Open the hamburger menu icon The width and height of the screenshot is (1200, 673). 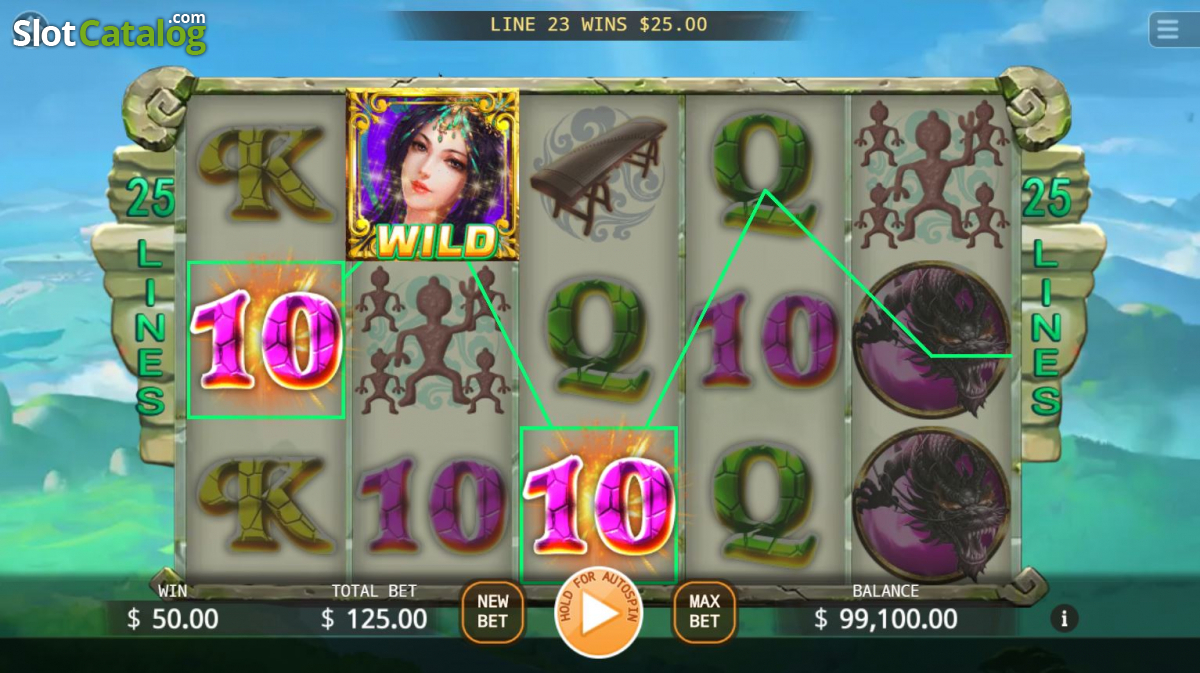(1167, 30)
